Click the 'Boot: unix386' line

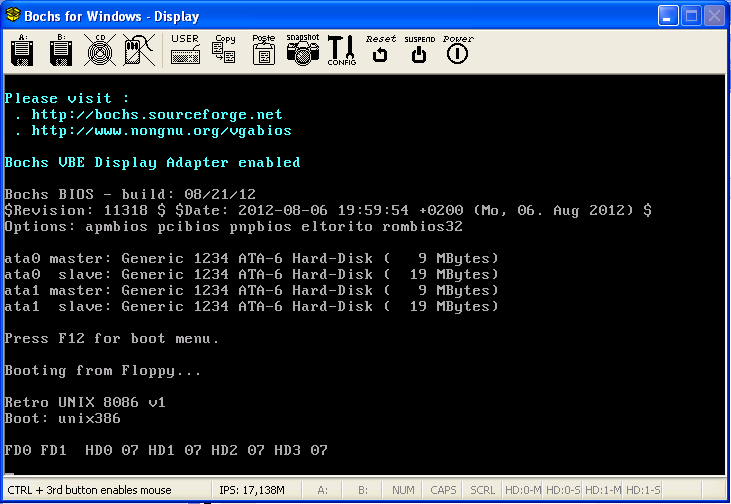coord(62,418)
